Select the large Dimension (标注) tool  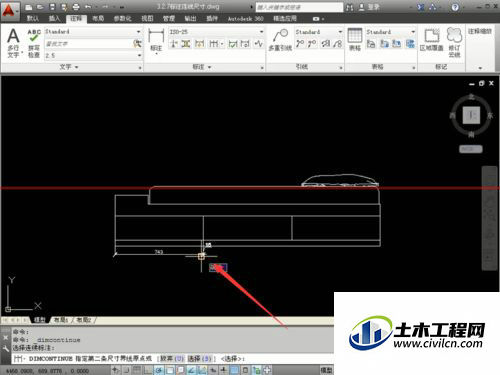tap(156, 41)
